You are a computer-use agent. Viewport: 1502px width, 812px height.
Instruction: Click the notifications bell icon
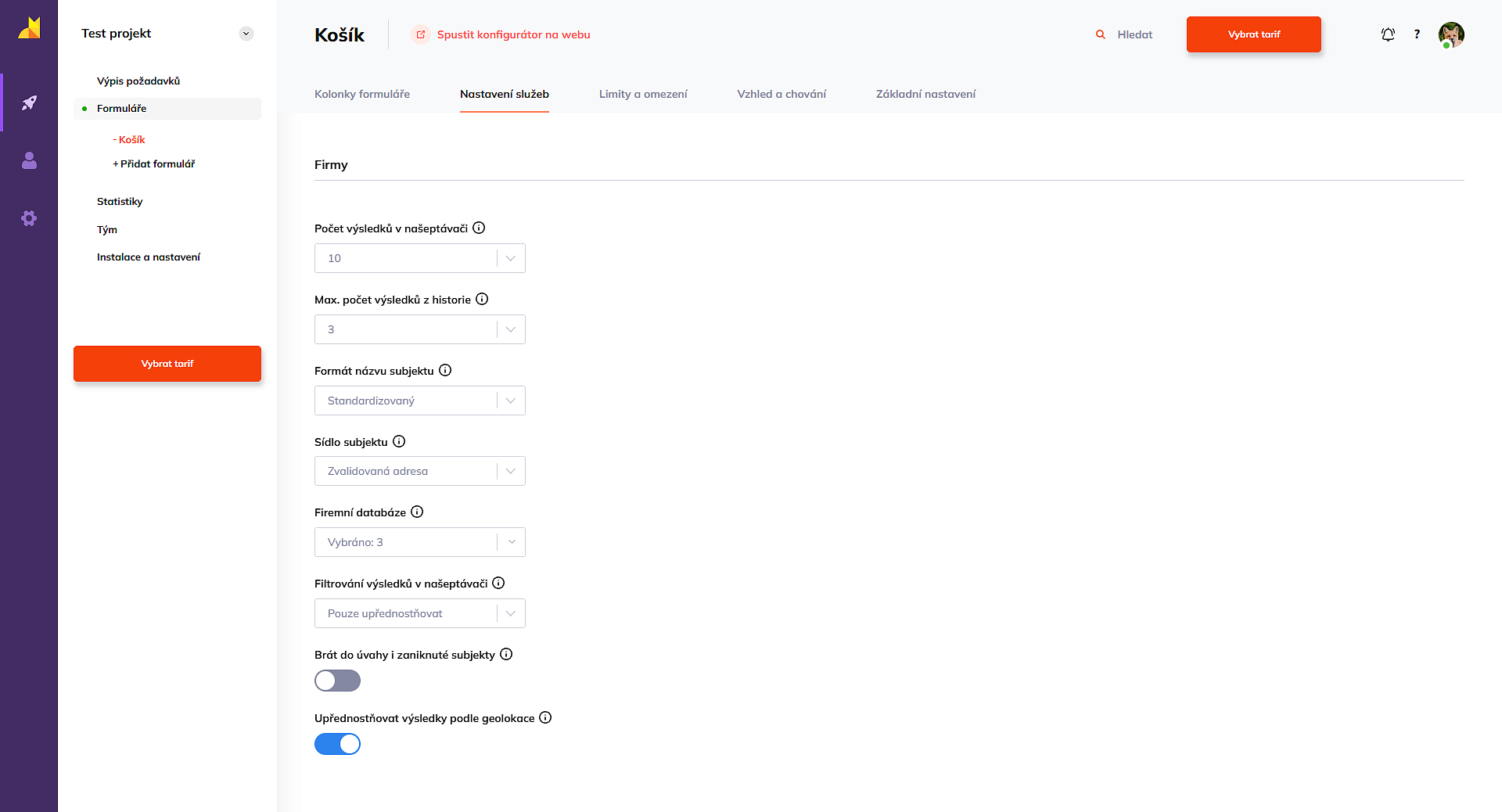(1388, 34)
